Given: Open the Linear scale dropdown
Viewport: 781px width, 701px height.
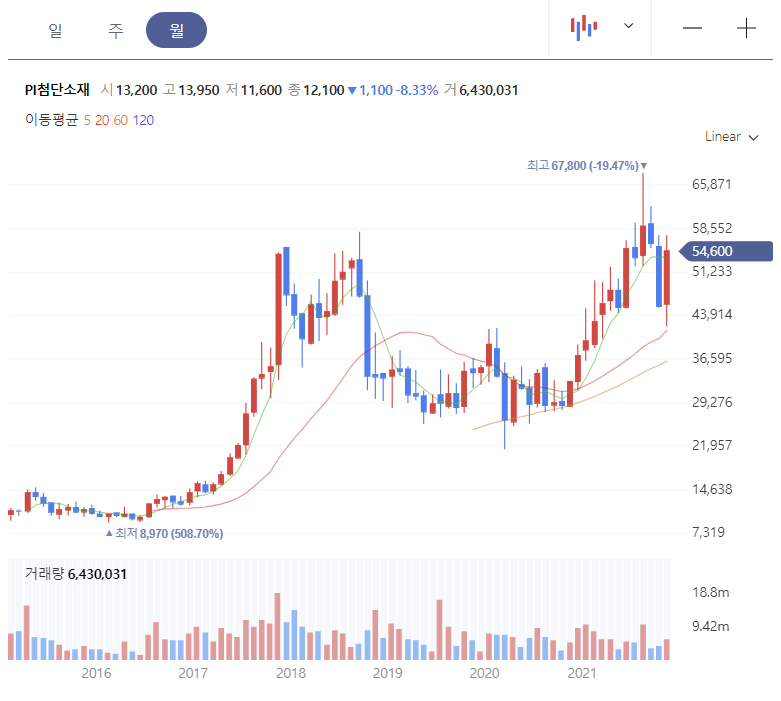Looking at the screenshot, I should 731,137.
